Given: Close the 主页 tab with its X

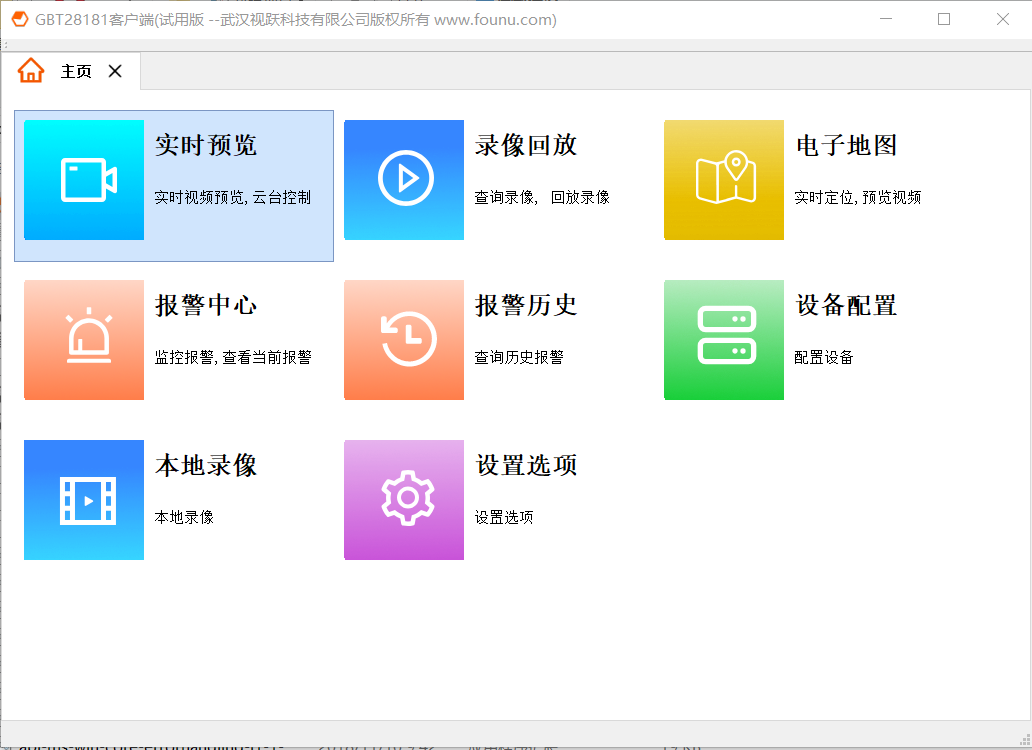Looking at the screenshot, I should click(x=115, y=71).
